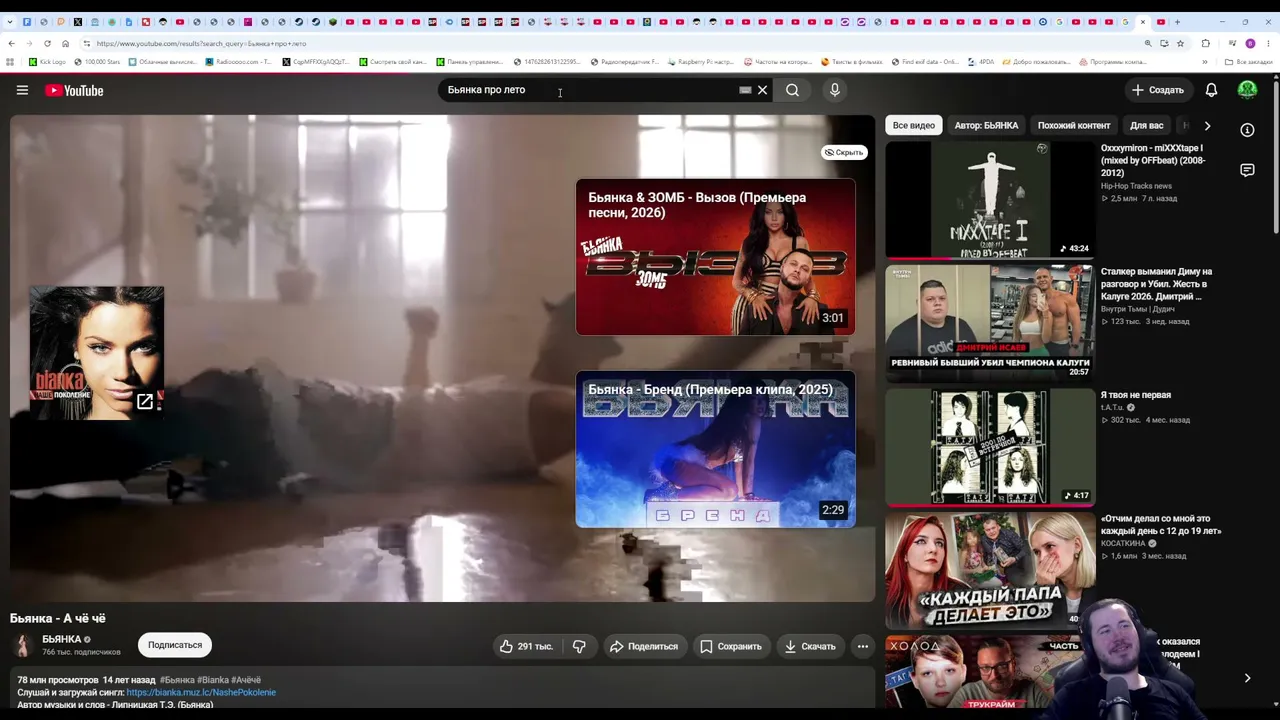1280x720 pixels.
Task: Open the video info panel icon
Action: (x=1247, y=130)
